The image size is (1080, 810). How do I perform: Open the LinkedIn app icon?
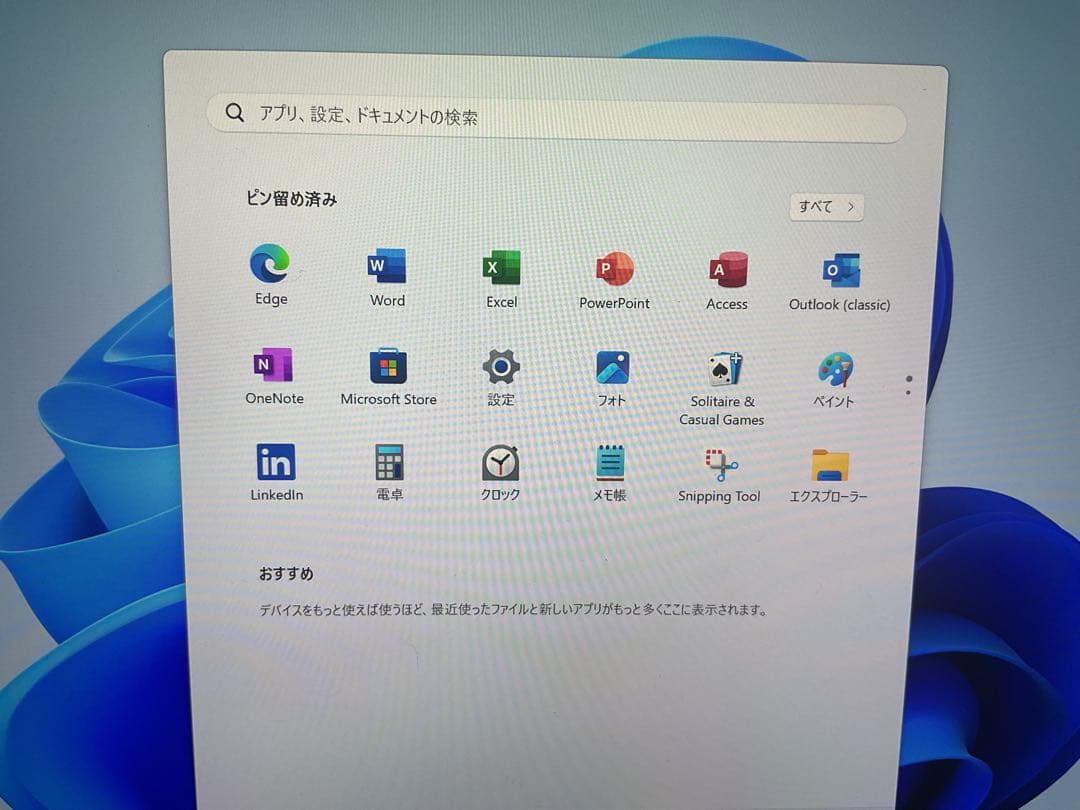pyautogui.click(x=276, y=461)
